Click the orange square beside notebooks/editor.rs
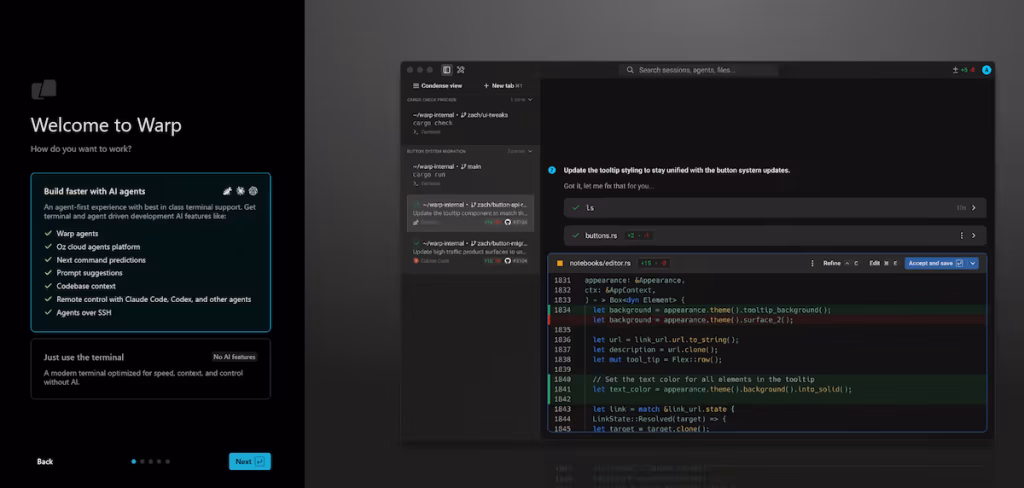Image resolution: width=1024 pixels, height=488 pixels. [x=560, y=263]
